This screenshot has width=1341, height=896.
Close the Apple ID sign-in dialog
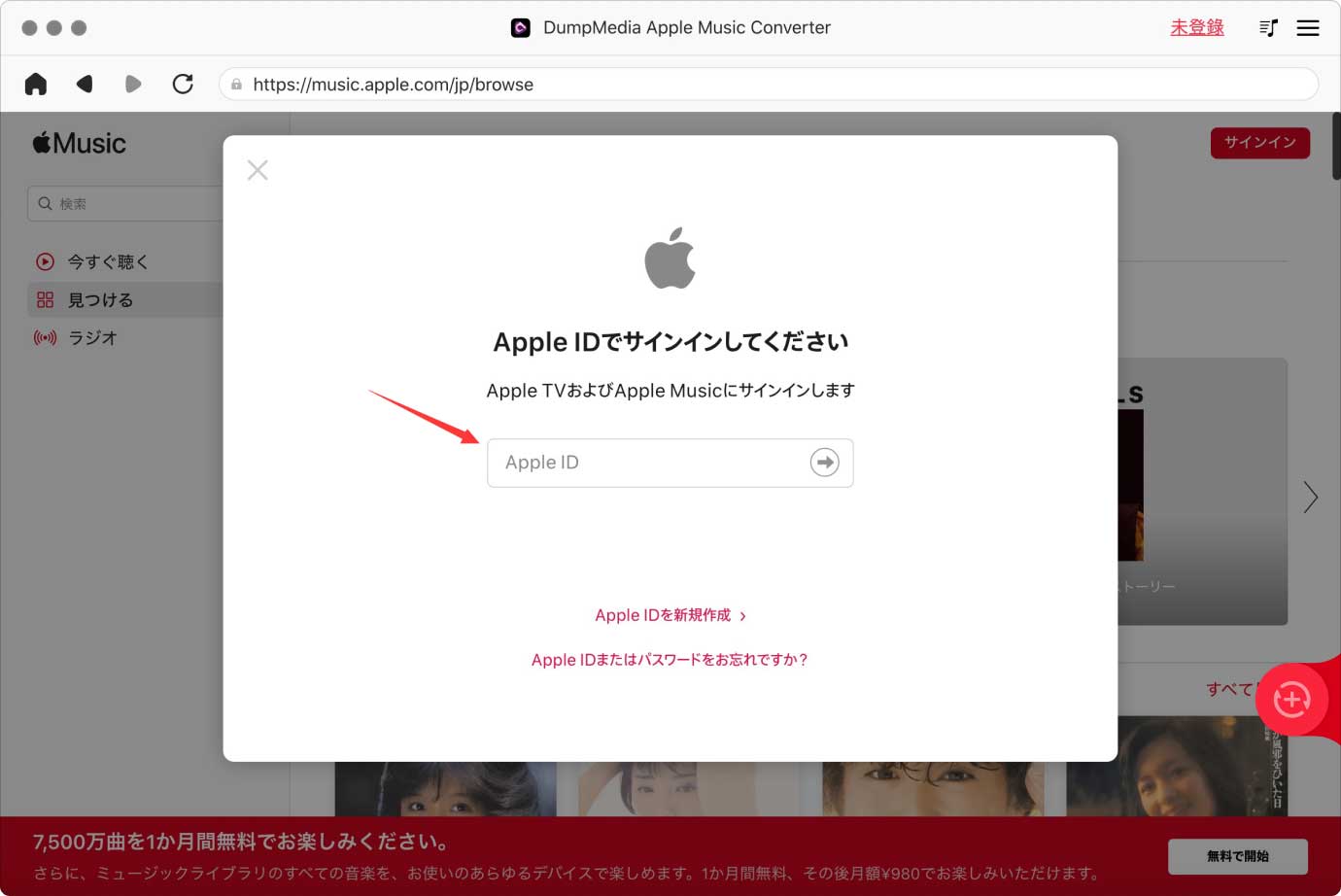click(x=258, y=170)
